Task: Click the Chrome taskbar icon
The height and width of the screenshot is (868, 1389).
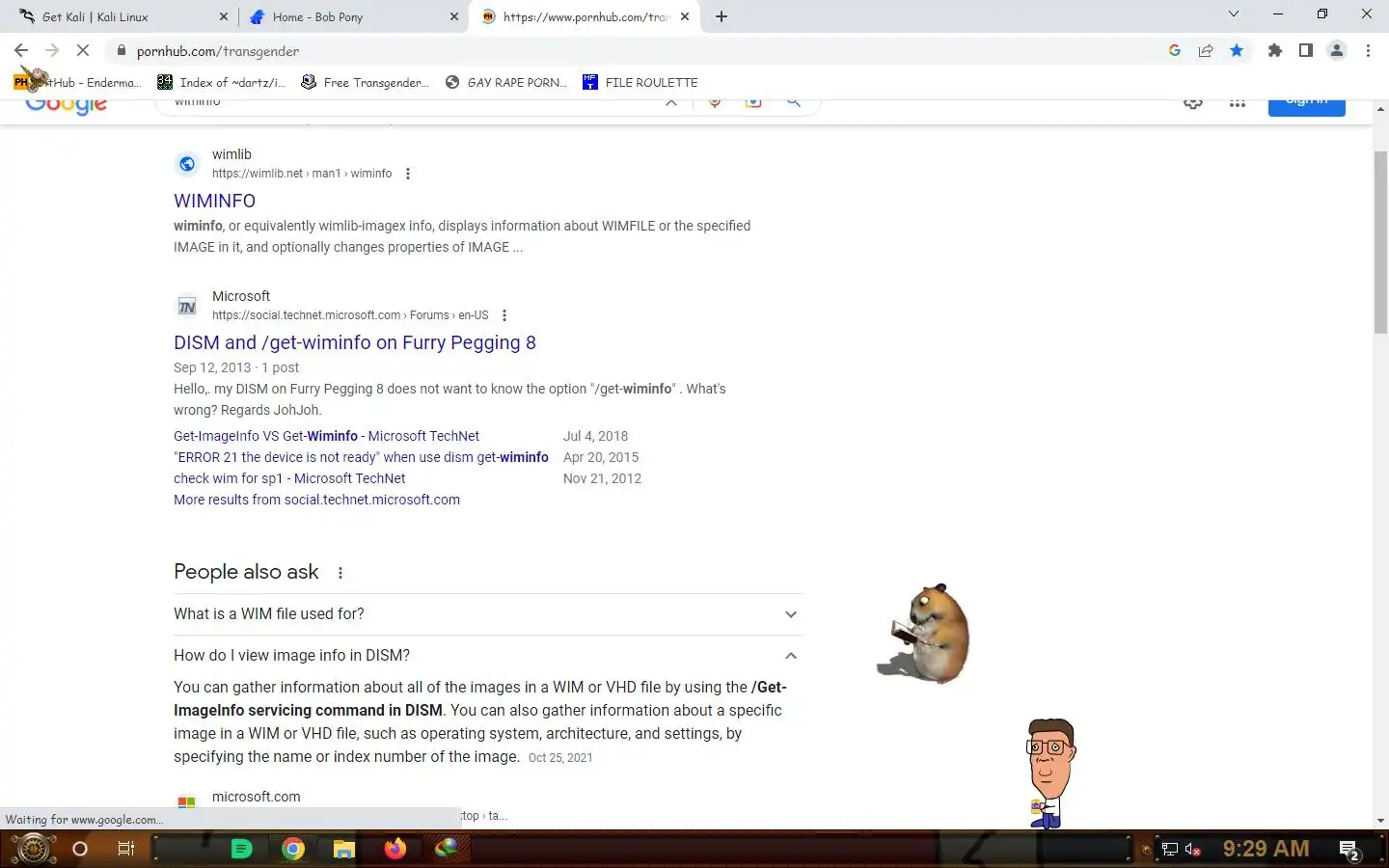Action: 293,849
